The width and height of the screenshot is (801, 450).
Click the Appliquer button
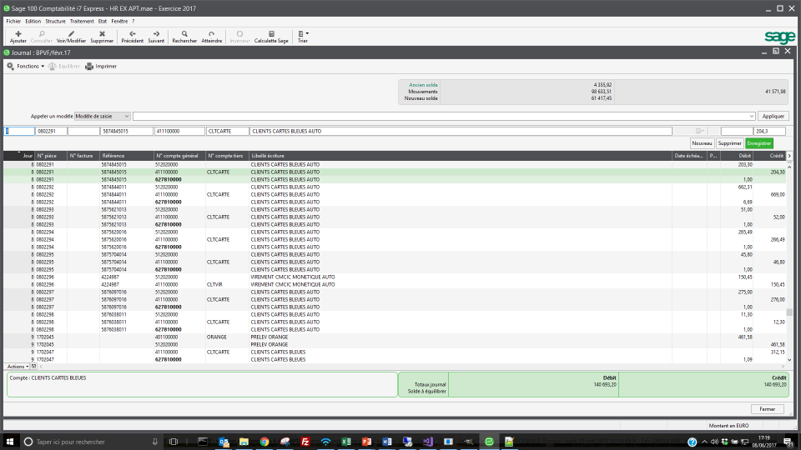[x=773, y=116]
